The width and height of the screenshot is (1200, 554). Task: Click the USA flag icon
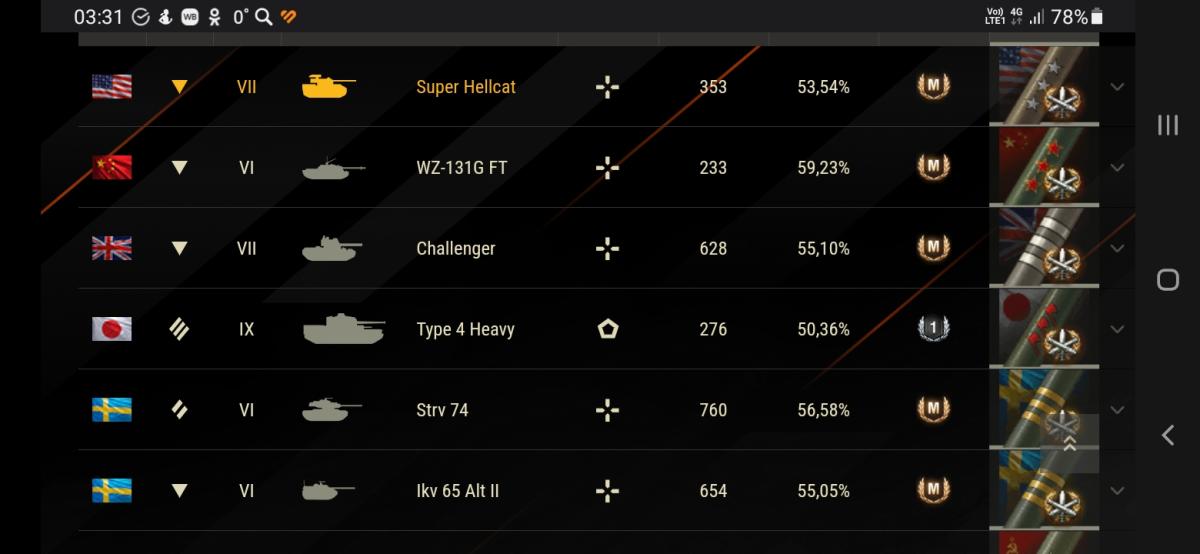[112, 87]
